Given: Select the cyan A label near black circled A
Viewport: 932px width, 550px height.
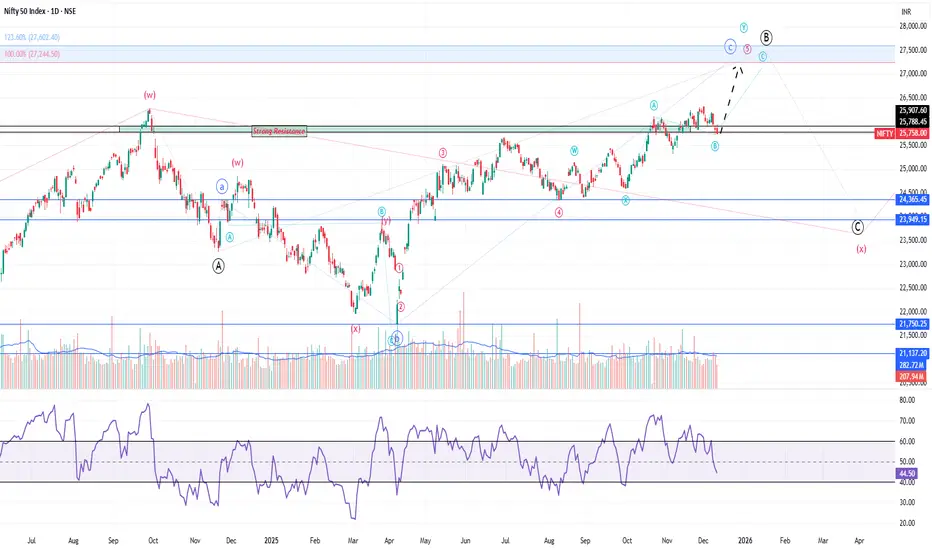Looking at the screenshot, I should click(229, 237).
